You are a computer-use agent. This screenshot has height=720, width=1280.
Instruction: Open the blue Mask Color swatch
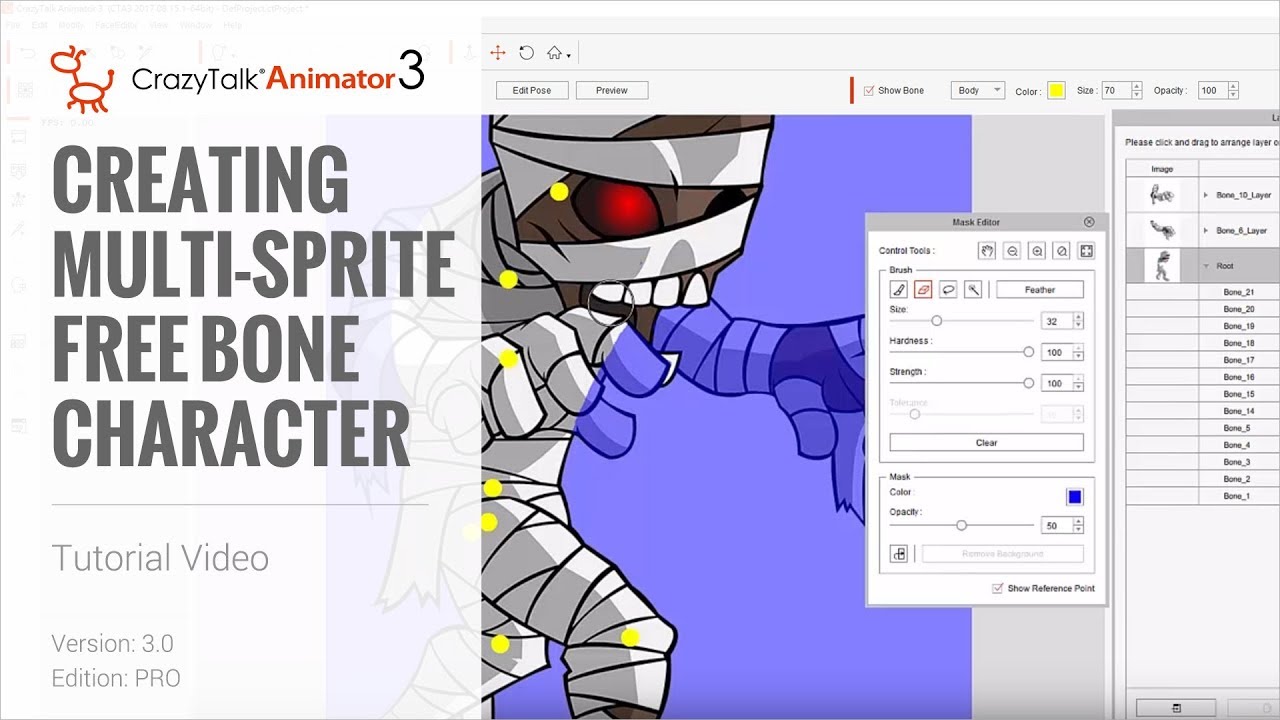[1075, 497]
